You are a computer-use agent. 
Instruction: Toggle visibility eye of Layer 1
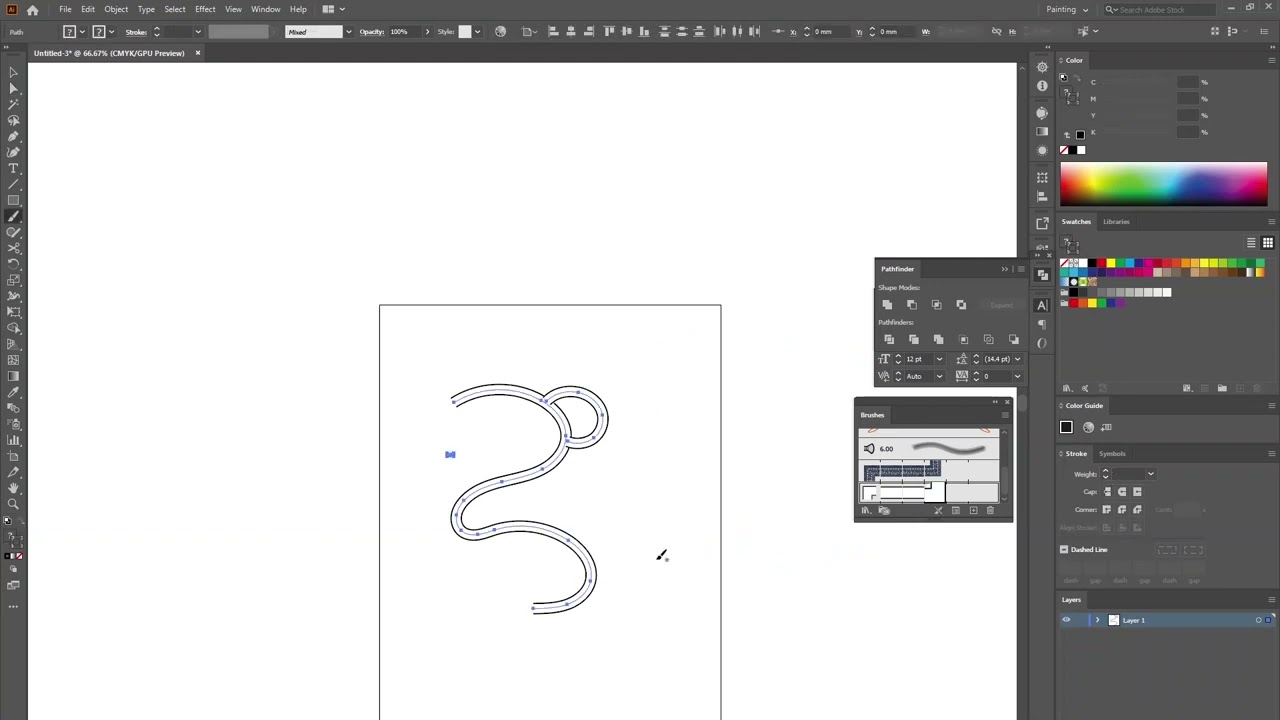coord(1066,620)
